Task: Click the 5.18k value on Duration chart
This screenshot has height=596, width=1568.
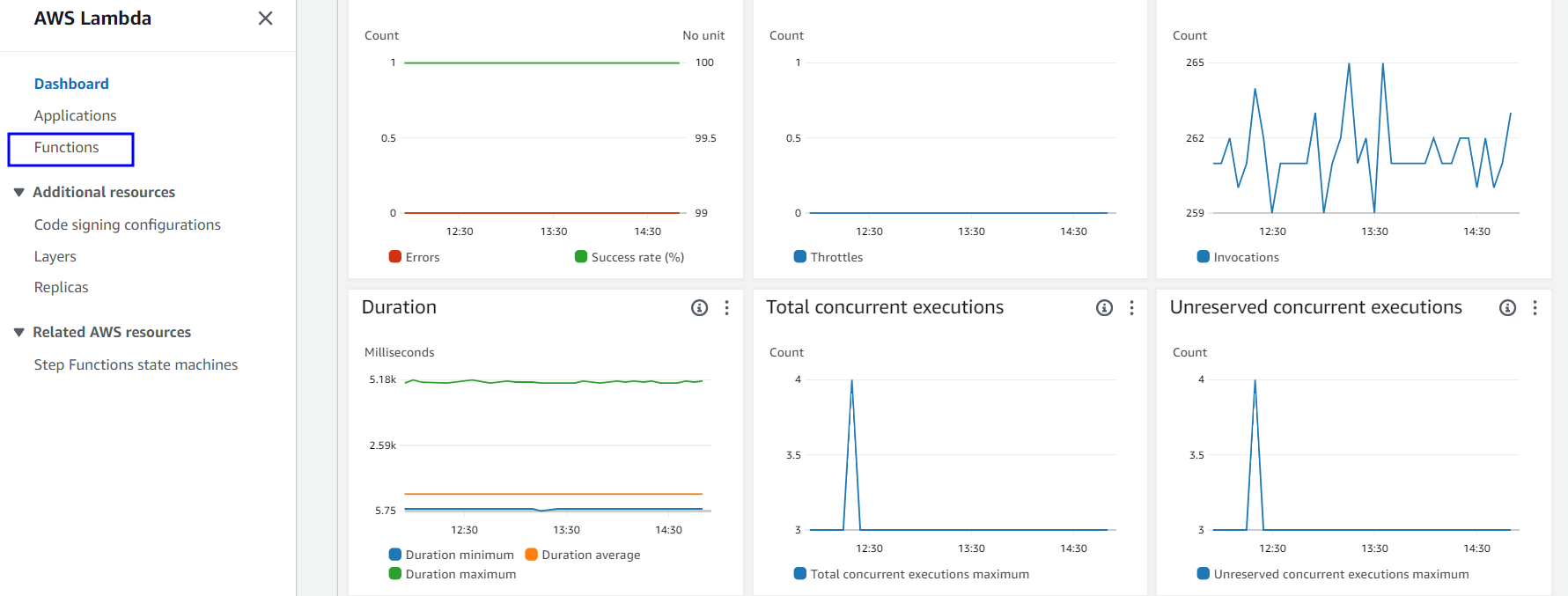Action: [x=383, y=379]
